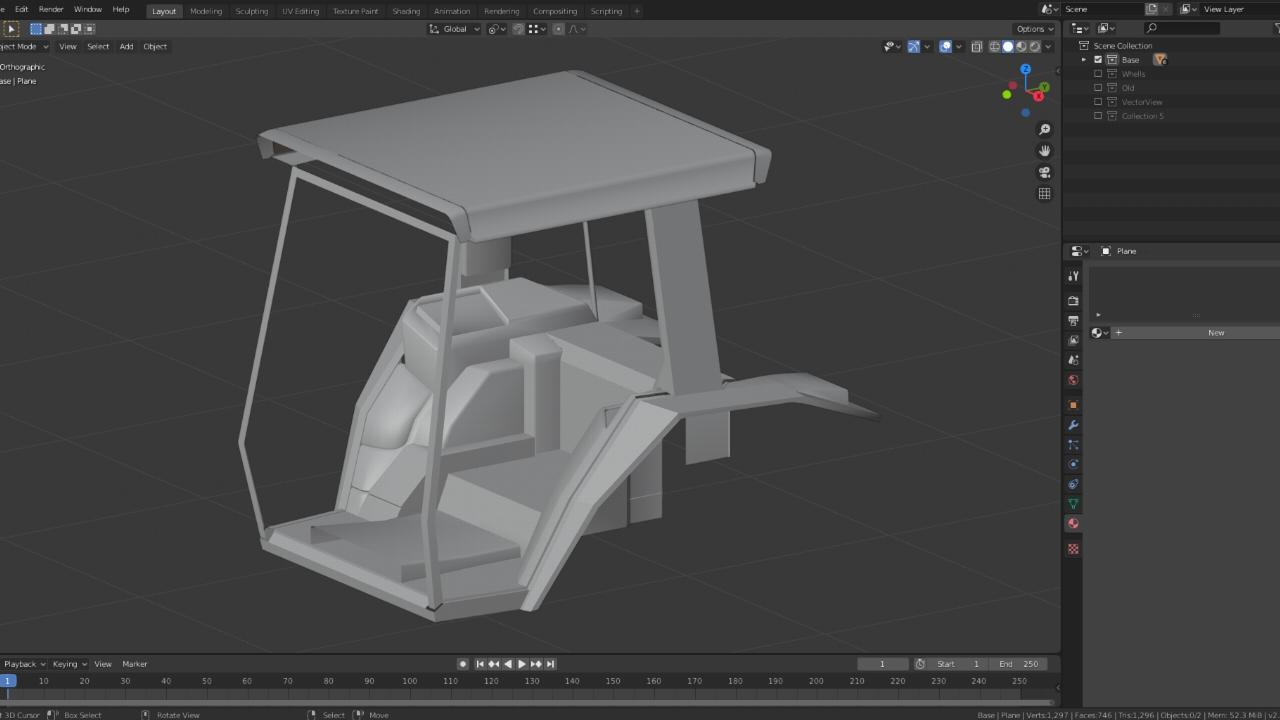Open the Physics properties tab
The image size is (1280, 720).
tap(1073, 464)
